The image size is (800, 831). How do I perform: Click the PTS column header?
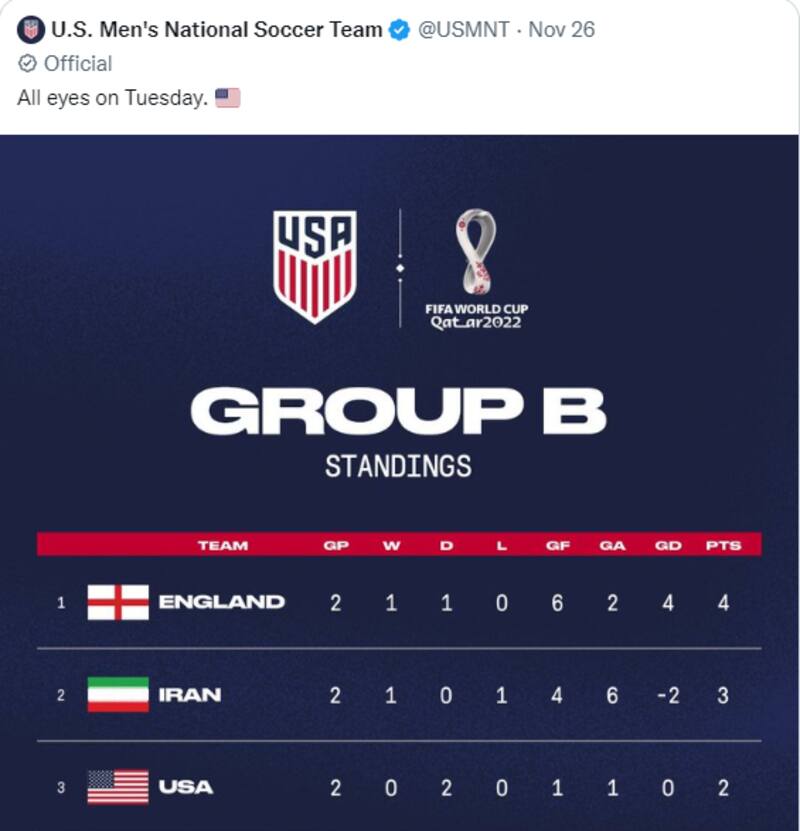(723, 545)
